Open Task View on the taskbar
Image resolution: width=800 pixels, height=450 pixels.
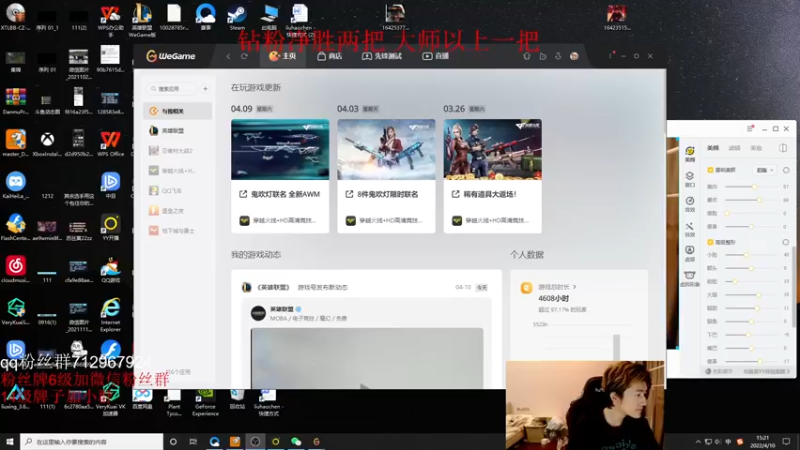[x=193, y=441]
